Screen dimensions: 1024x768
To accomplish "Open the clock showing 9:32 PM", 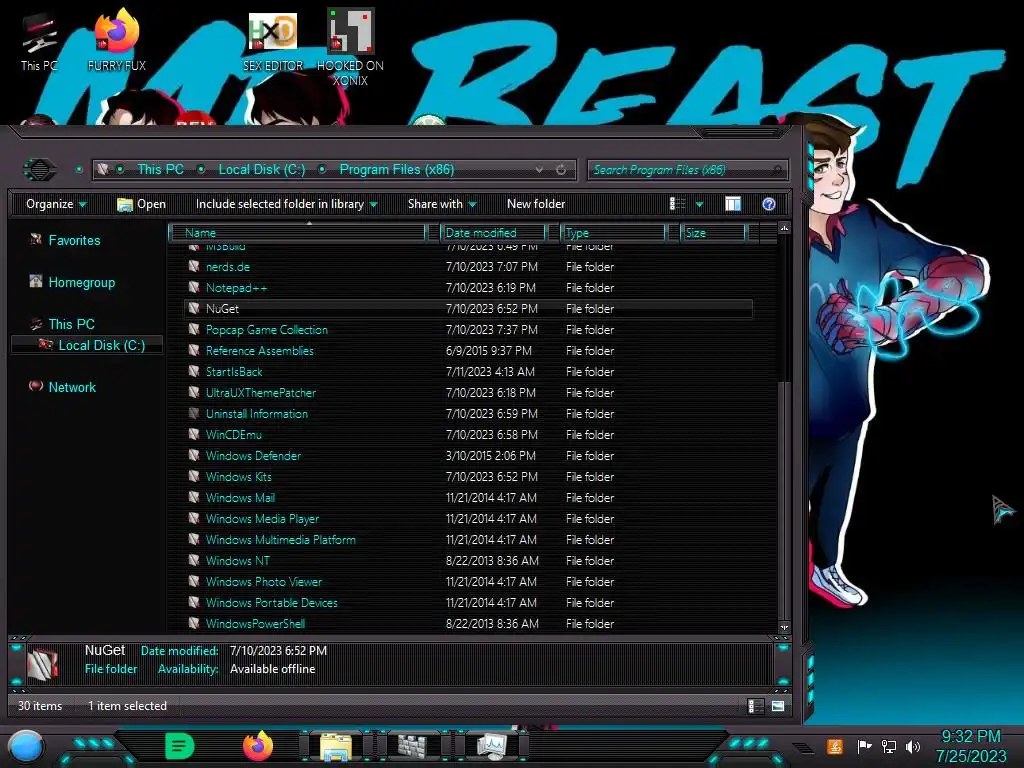I will (970, 746).
